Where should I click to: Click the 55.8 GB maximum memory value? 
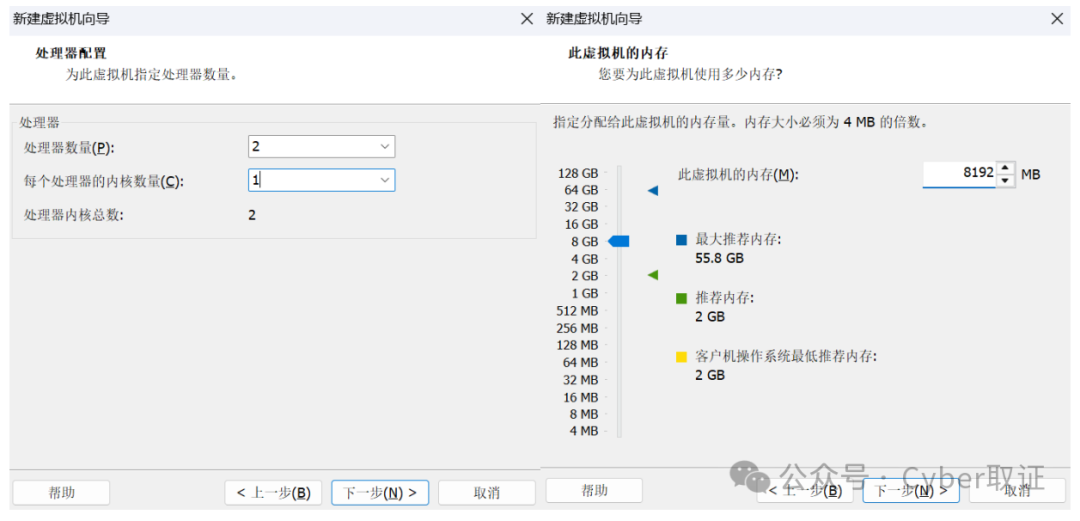pos(720,258)
